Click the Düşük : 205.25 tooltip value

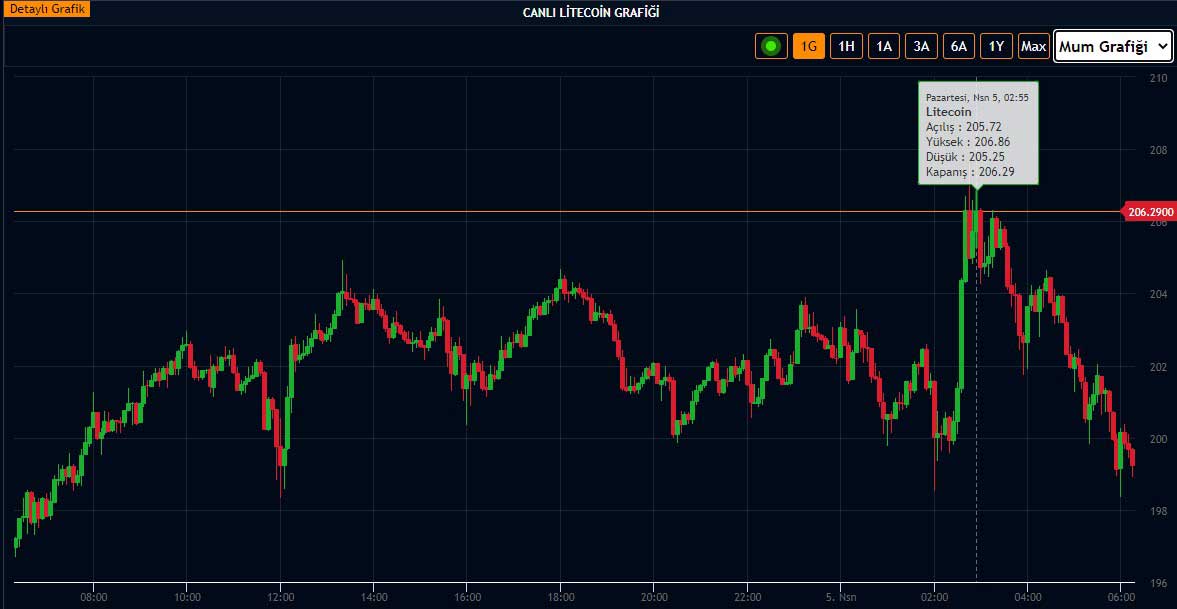(965, 156)
